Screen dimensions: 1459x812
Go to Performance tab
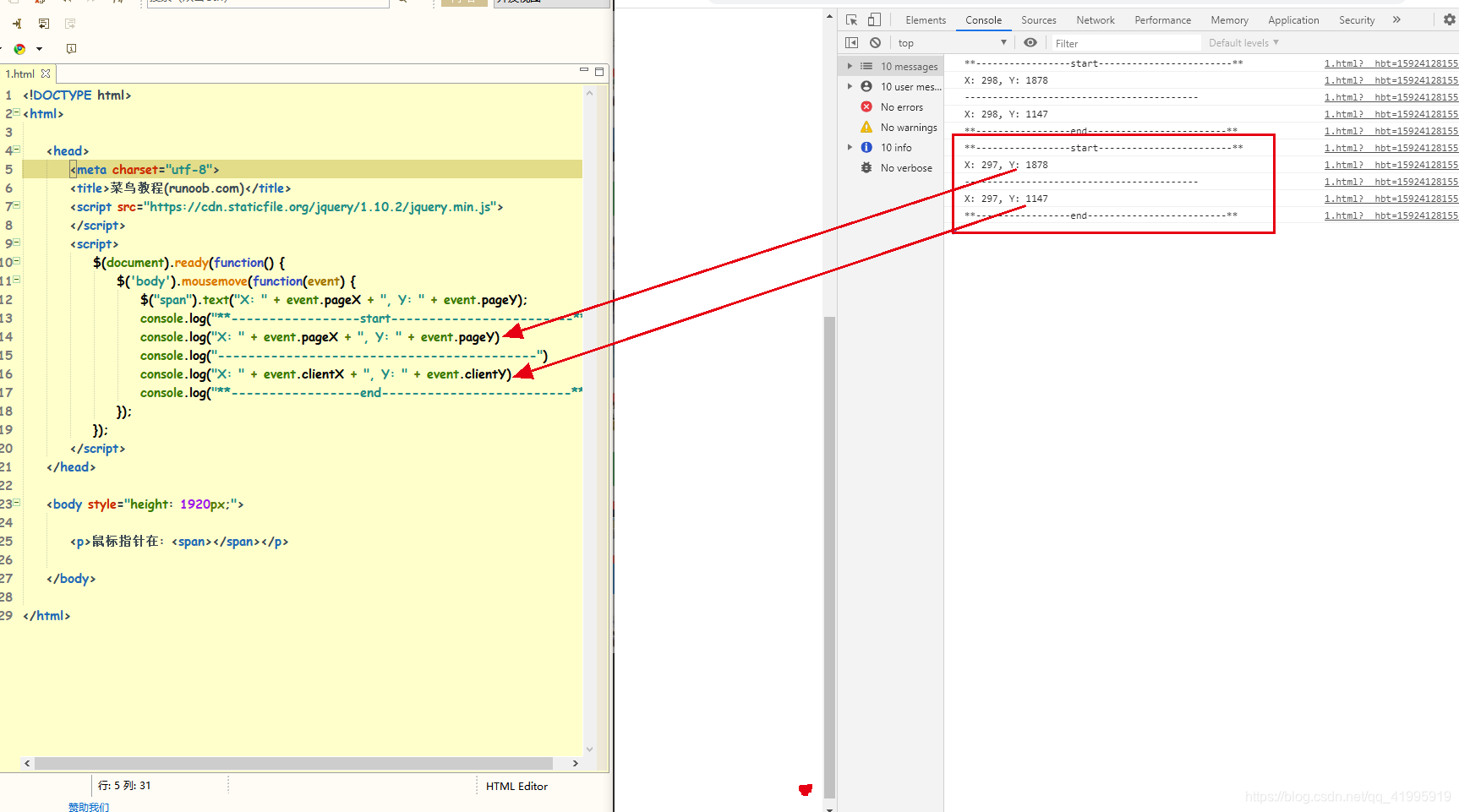click(1163, 20)
